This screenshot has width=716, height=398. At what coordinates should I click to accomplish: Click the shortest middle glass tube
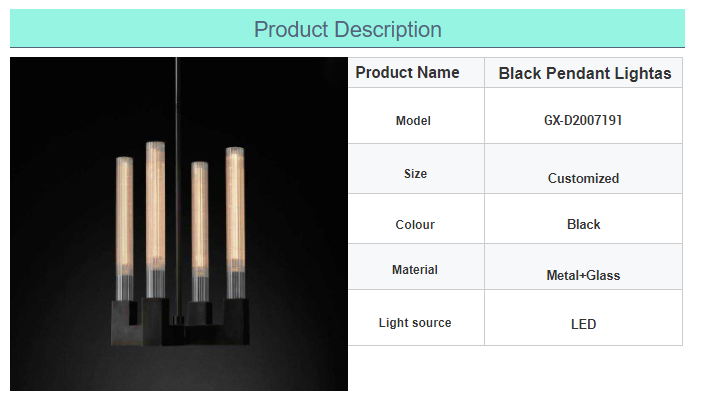tap(200, 231)
